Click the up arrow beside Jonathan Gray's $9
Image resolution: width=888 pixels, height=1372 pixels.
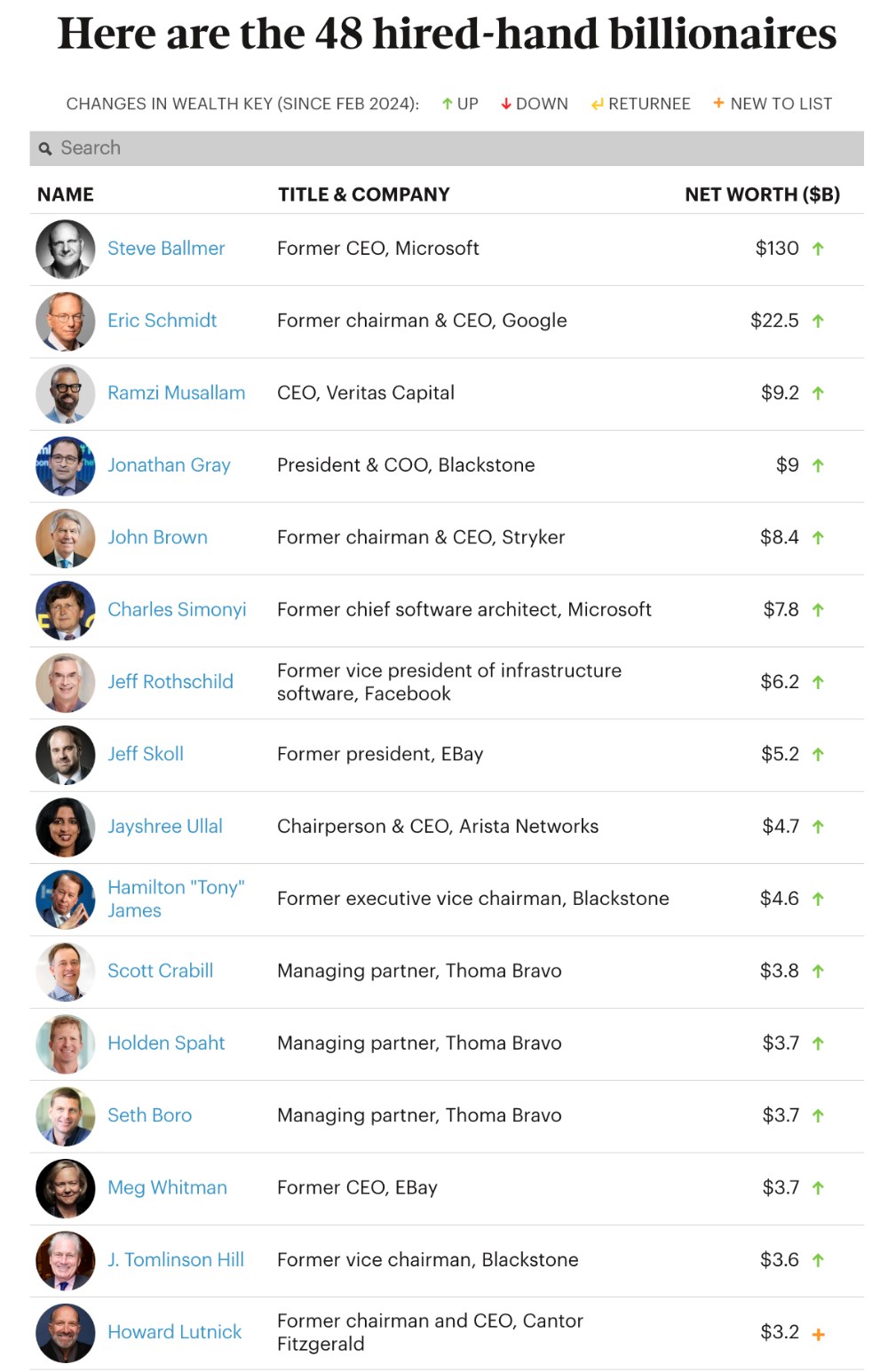point(818,465)
